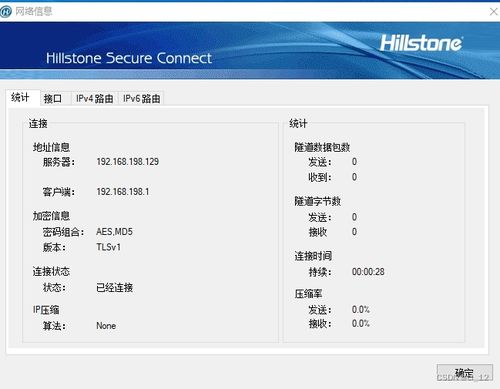Click the Hillstone Secure Connect banner title
The image size is (500, 389).
pyautogui.click(x=129, y=58)
